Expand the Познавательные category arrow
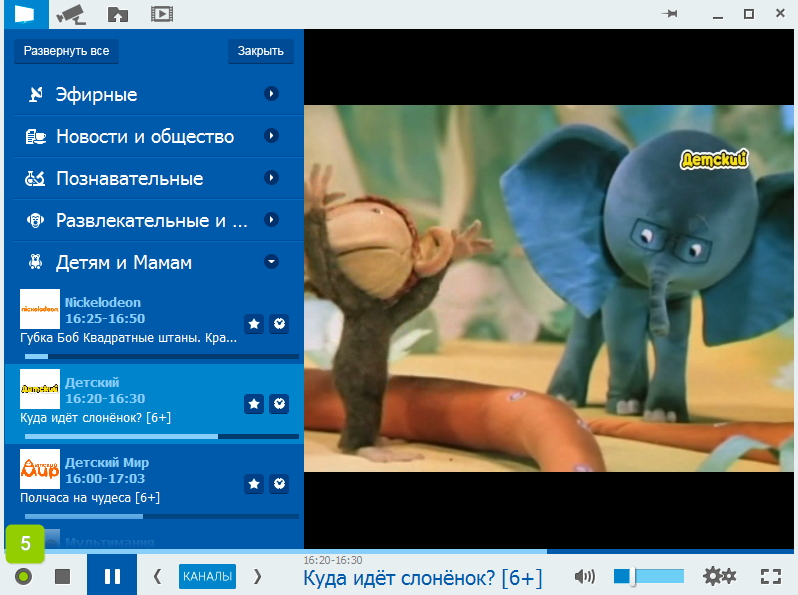Image resolution: width=798 pixels, height=595 pixels. coord(271,178)
